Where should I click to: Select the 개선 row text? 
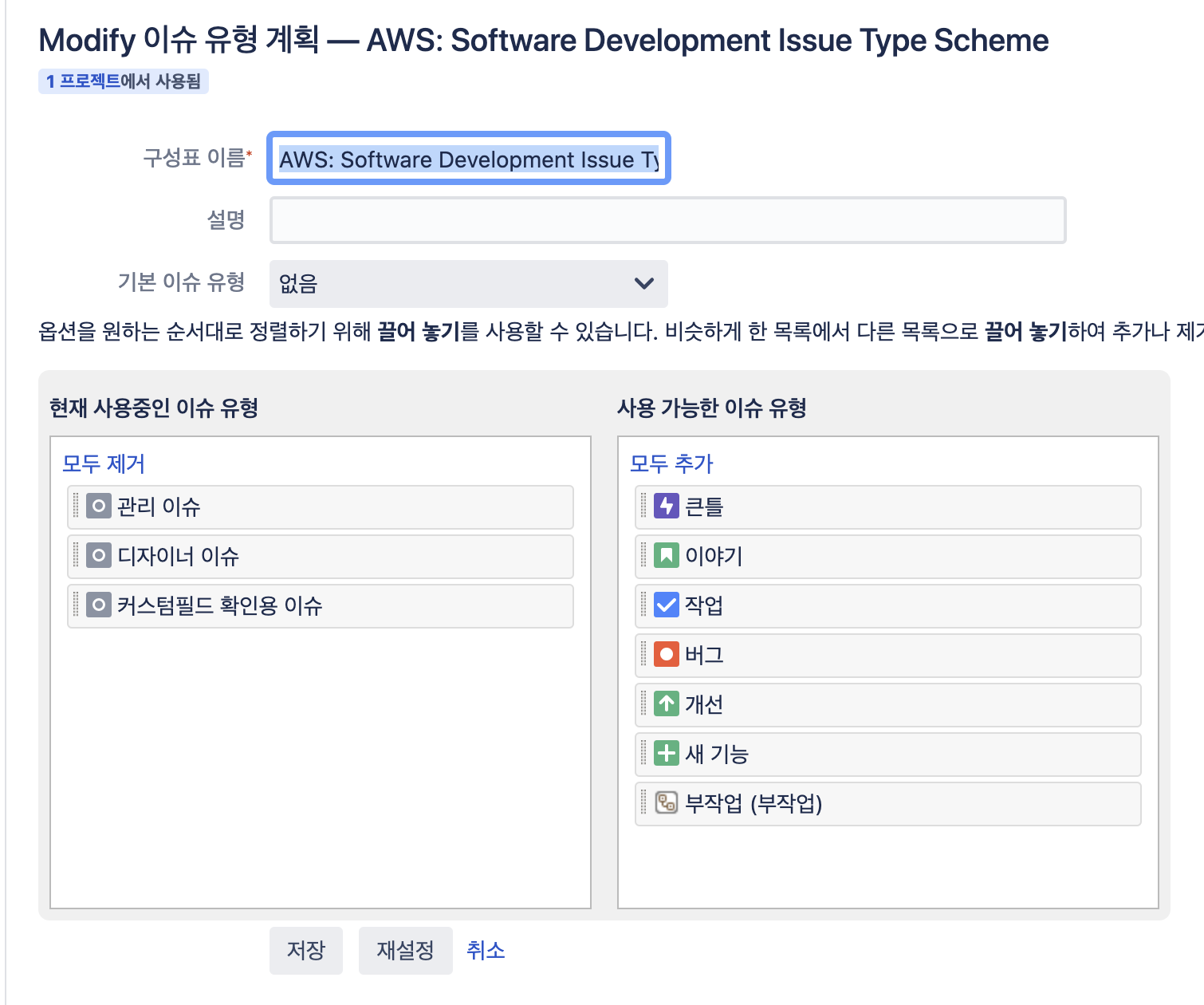click(x=704, y=704)
